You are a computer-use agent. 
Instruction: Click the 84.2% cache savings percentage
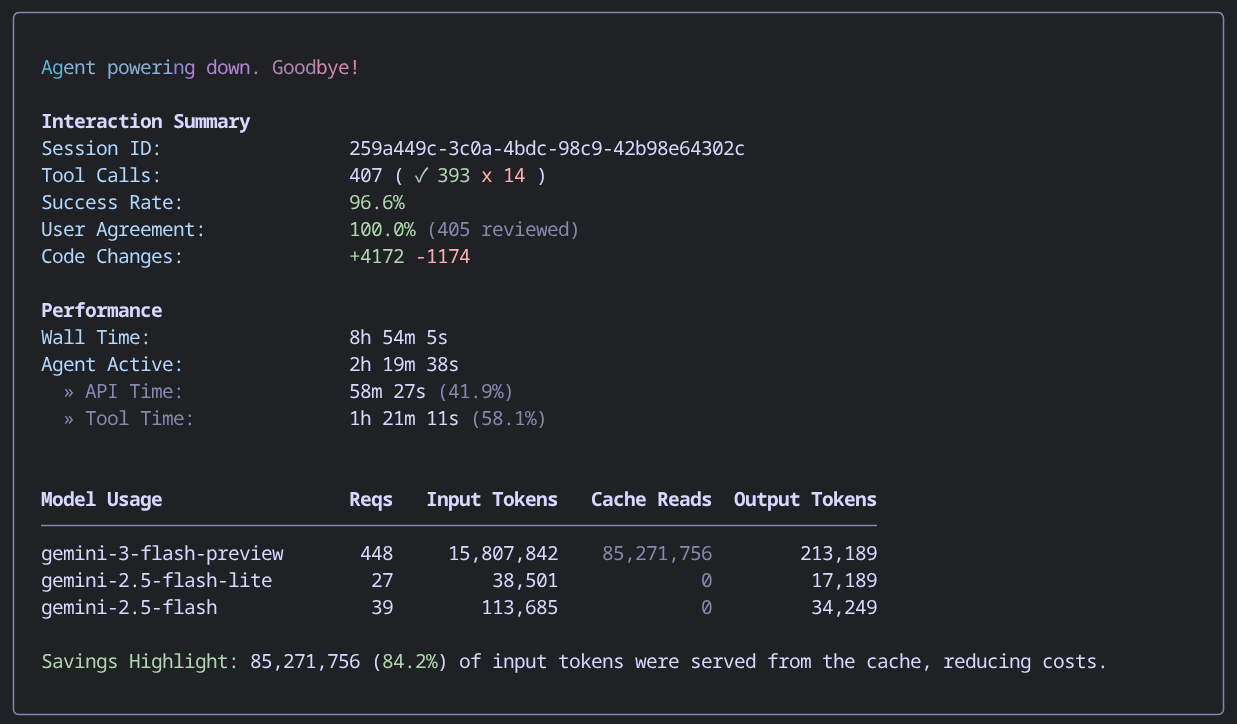click(x=412, y=661)
